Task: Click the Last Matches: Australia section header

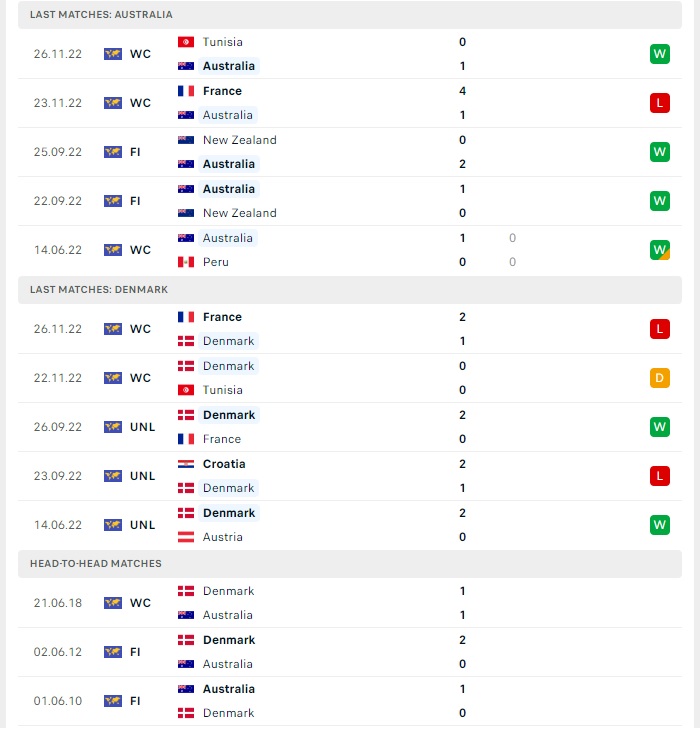Action: point(350,15)
